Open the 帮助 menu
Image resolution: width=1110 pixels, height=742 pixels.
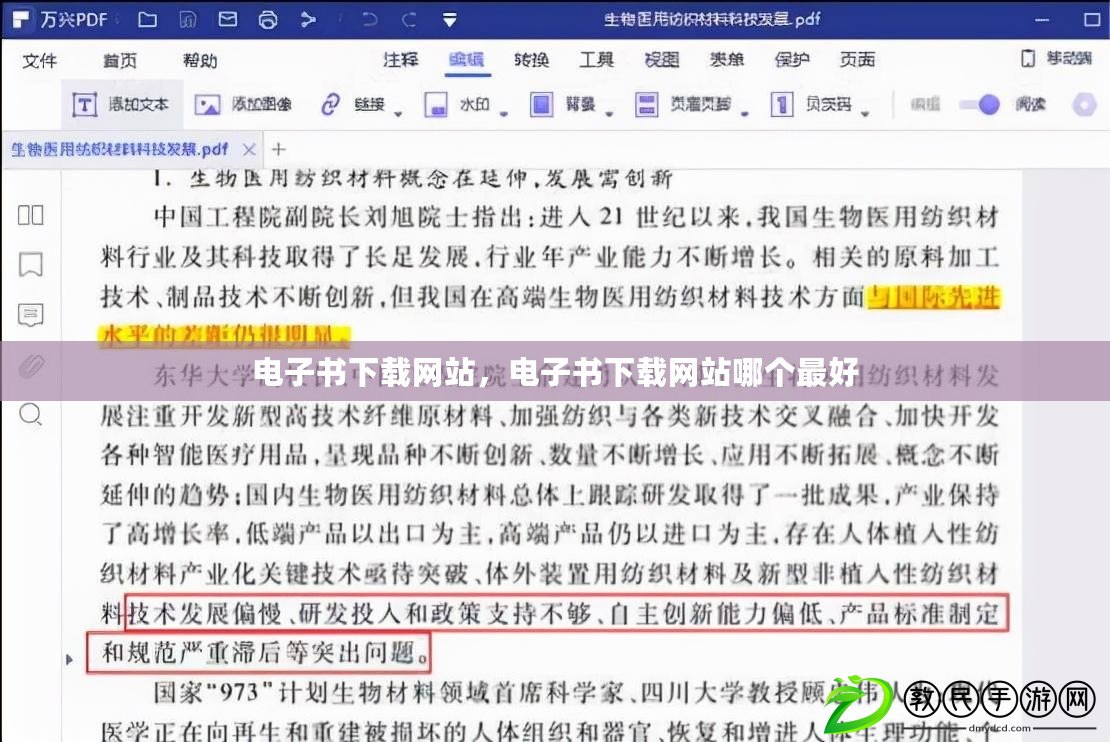[x=200, y=61]
